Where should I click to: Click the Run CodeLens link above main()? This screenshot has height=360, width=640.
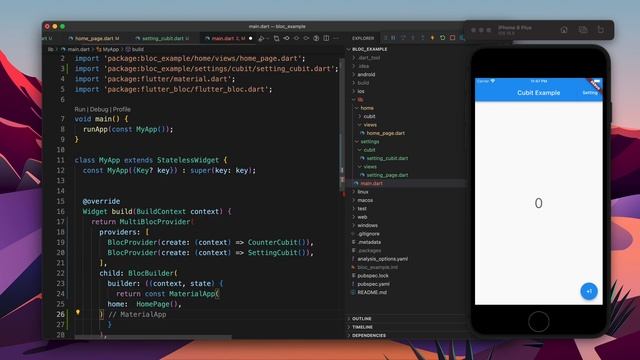pyautogui.click(x=80, y=109)
